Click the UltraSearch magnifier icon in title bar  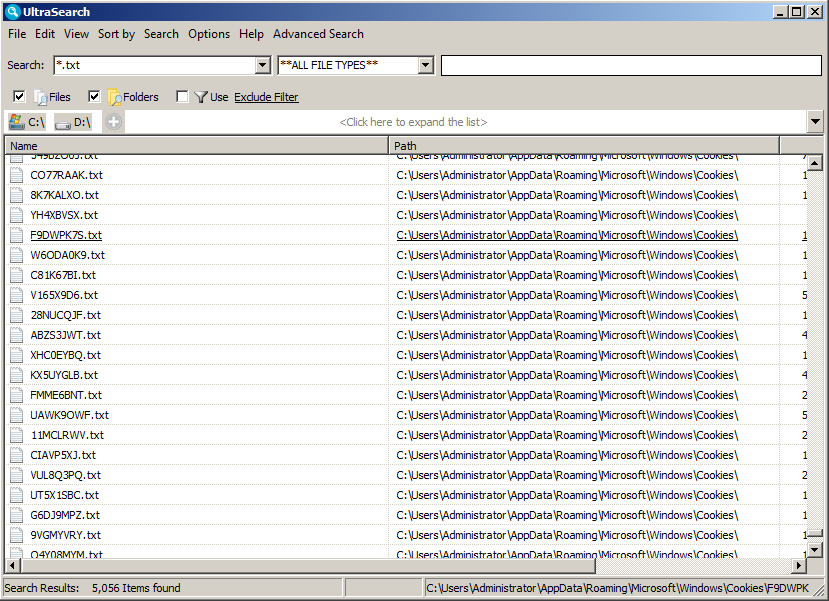[13, 12]
